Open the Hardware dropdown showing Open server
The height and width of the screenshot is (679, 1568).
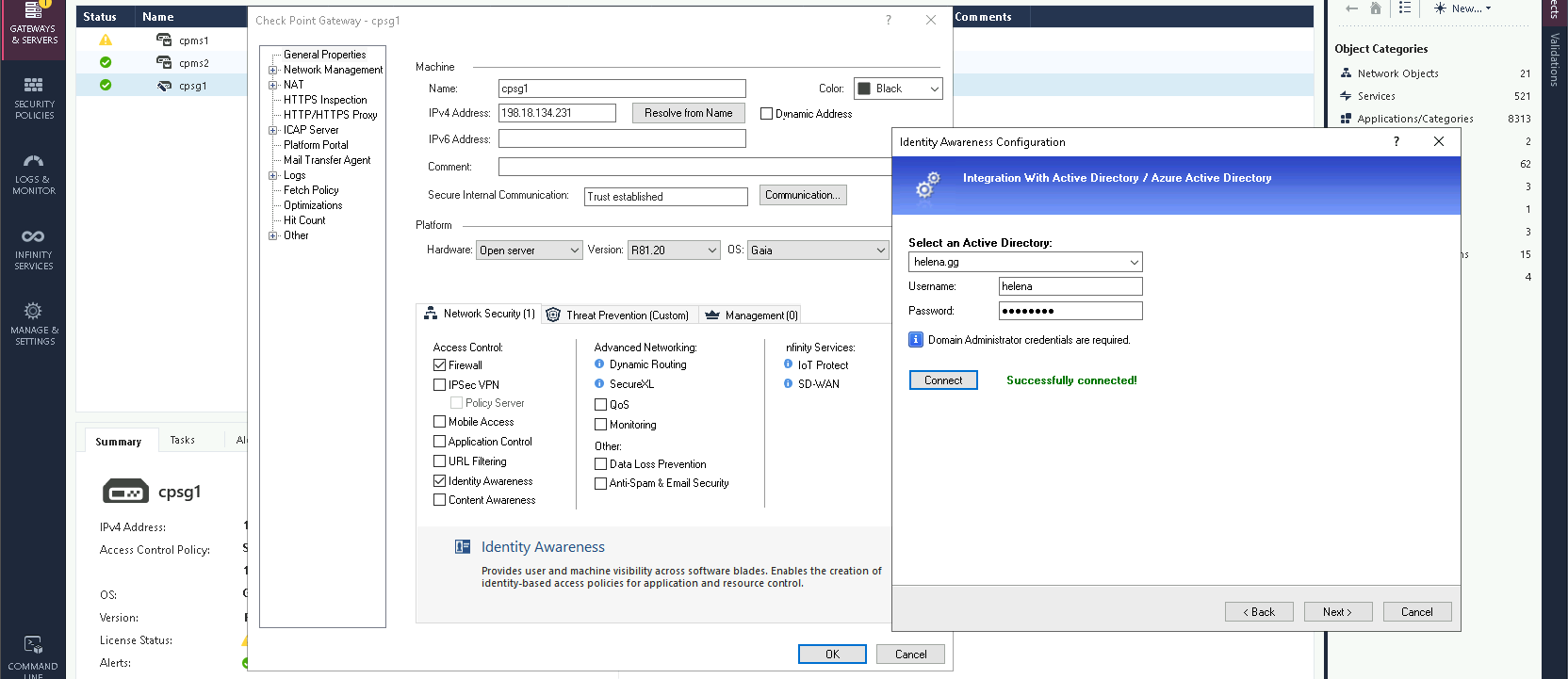click(529, 251)
